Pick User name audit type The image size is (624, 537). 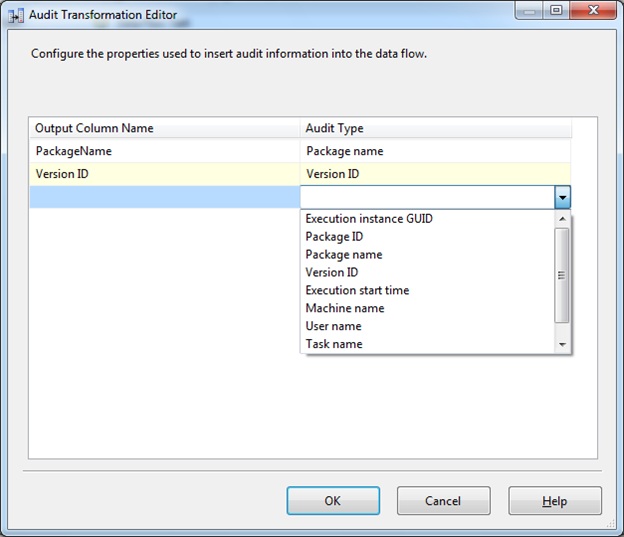[x=334, y=326]
